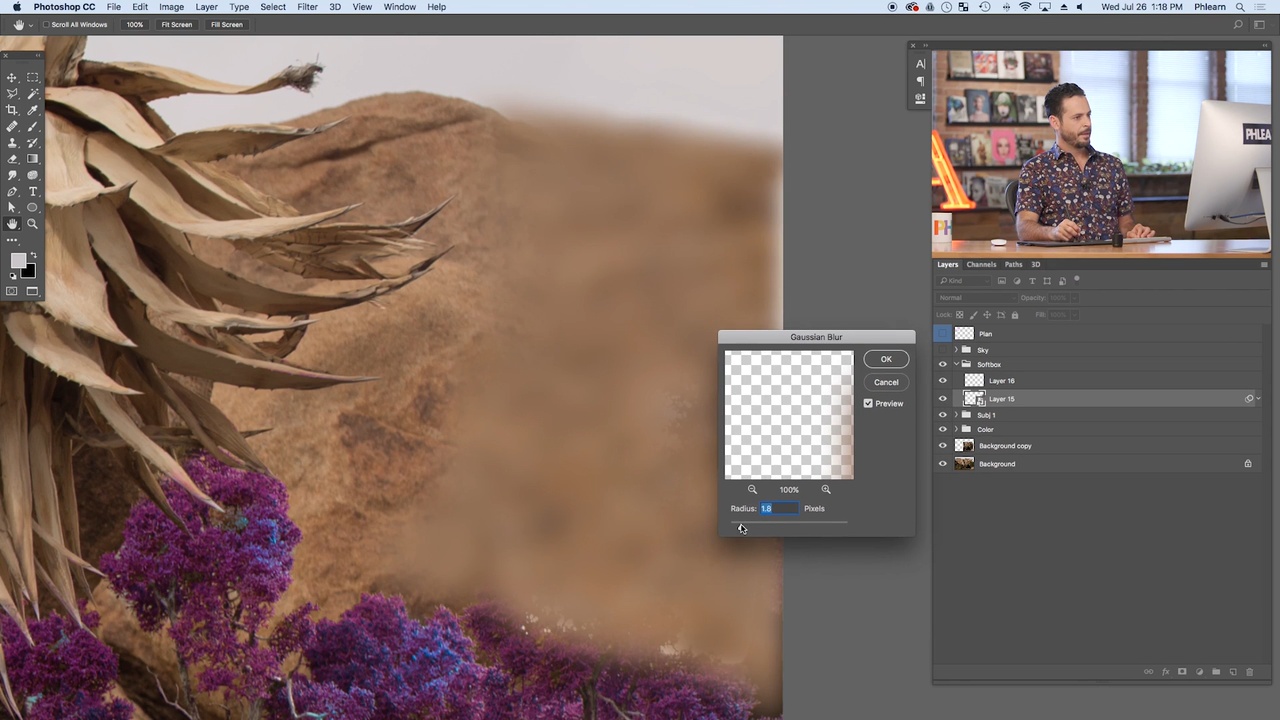Select the Zoom tool in toolbar
The width and height of the screenshot is (1280, 720).
click(33, 224)
